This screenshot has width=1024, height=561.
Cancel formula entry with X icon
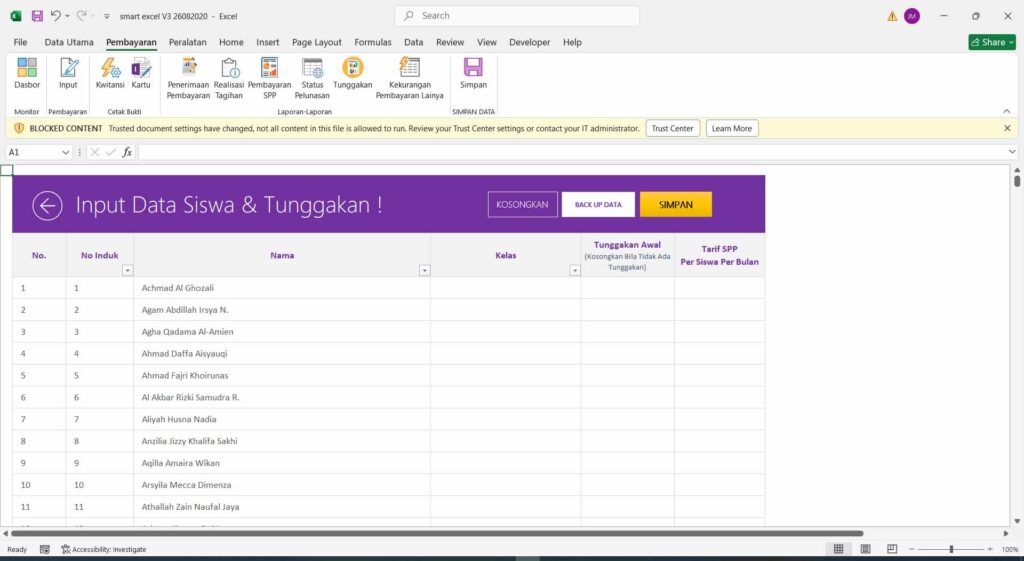pos(95,152)
